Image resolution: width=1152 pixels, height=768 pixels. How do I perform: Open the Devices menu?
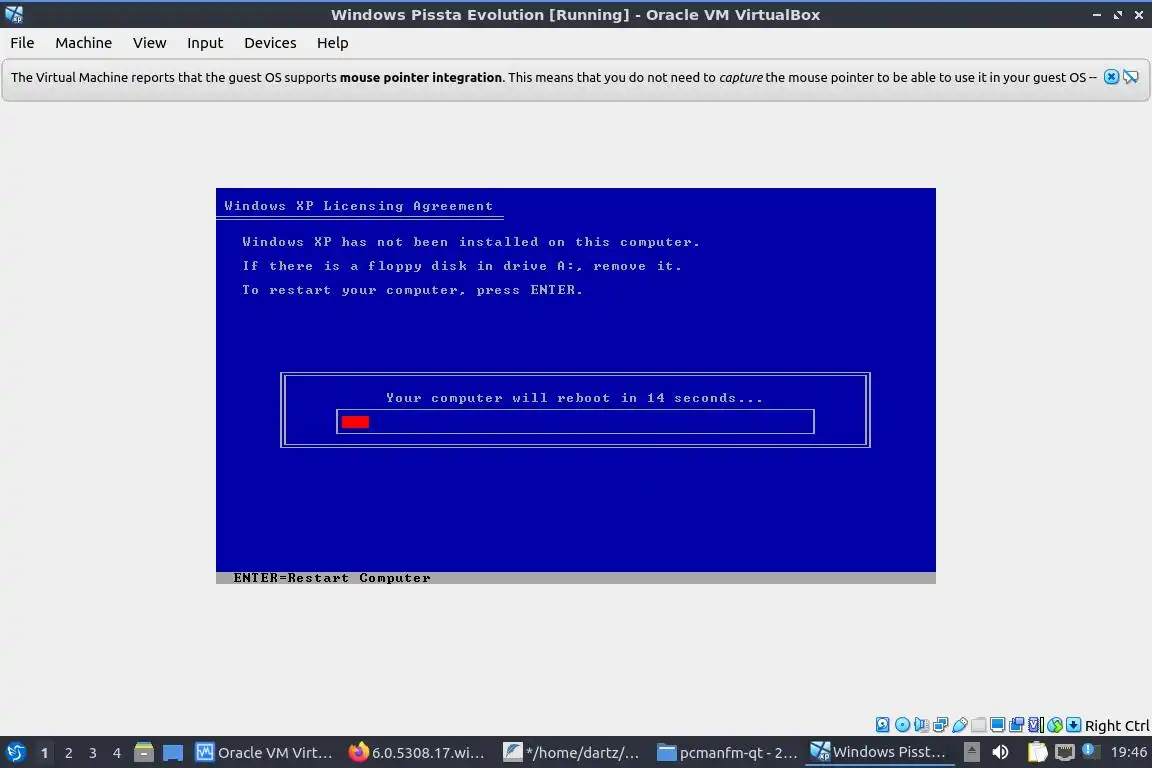270,43
